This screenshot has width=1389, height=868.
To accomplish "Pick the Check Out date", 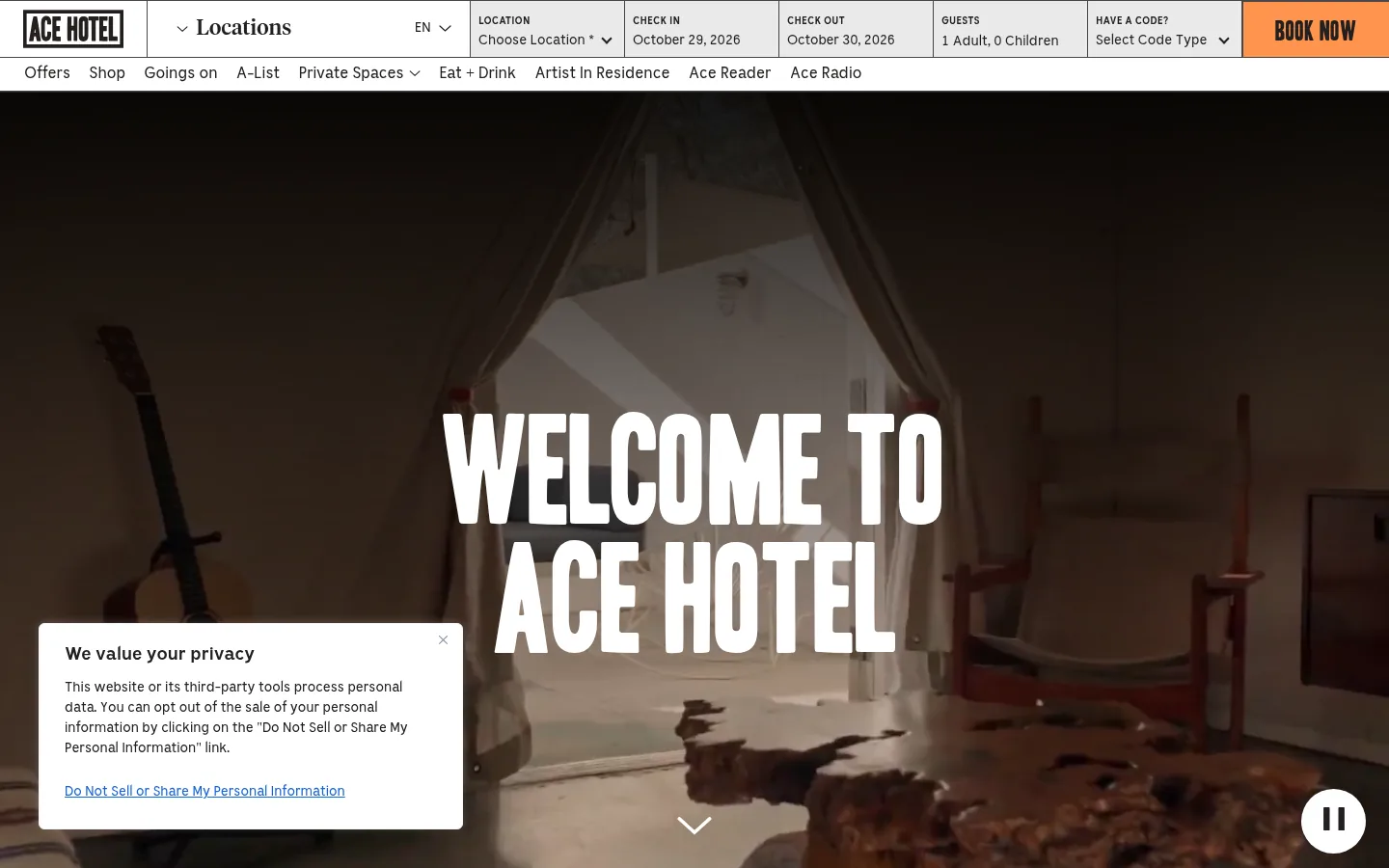I will tap(856, 30).
